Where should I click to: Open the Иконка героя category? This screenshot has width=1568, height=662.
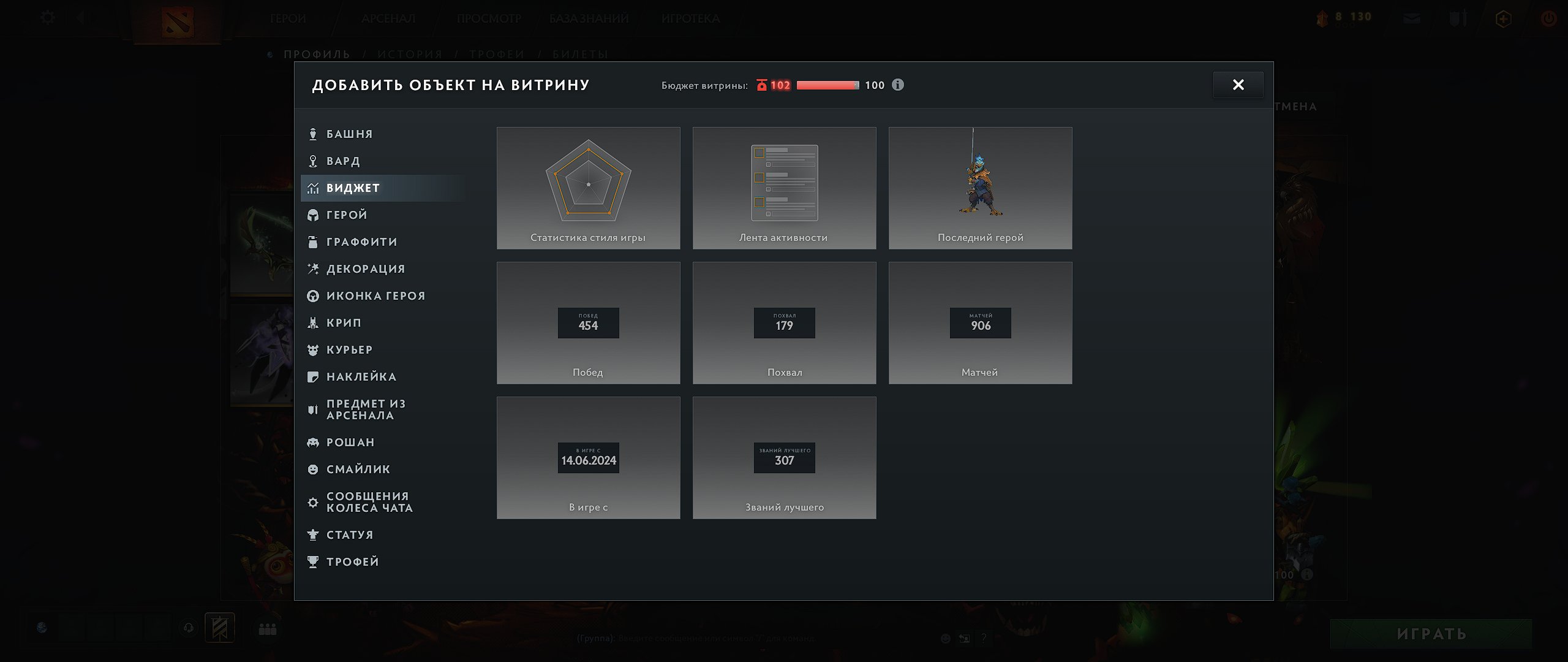point(383,295)
